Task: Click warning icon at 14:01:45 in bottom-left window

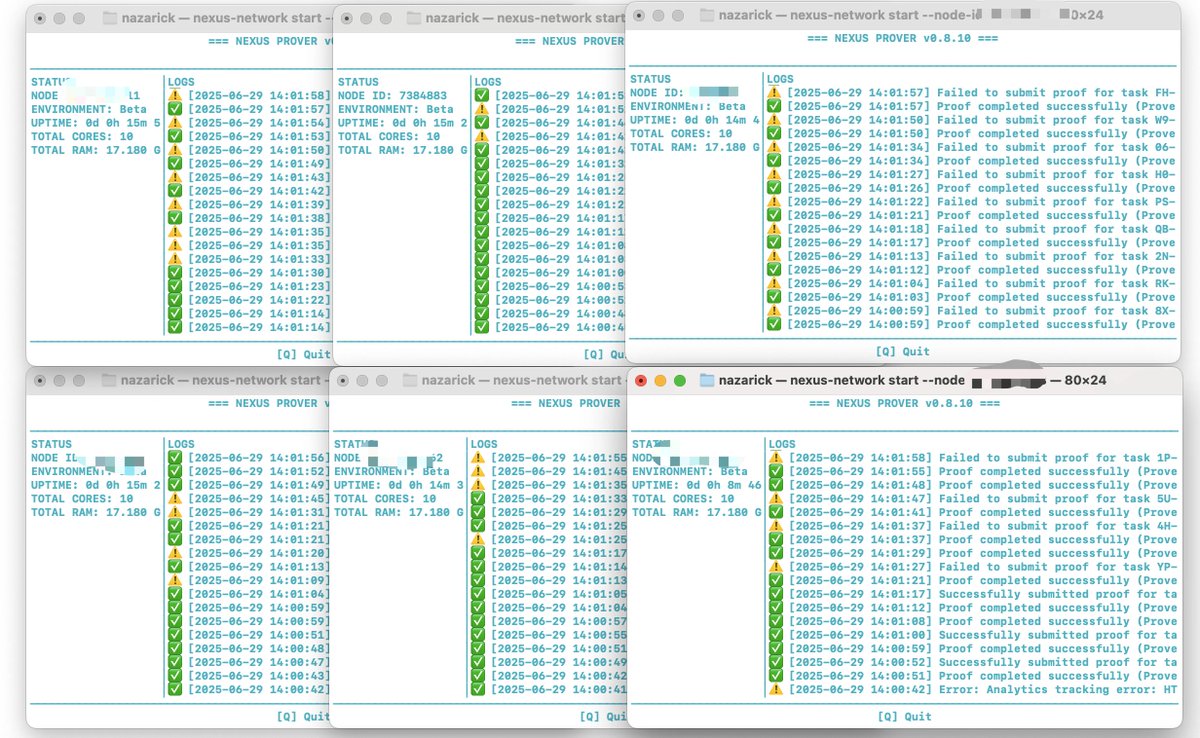Action: tap(175, 499)
